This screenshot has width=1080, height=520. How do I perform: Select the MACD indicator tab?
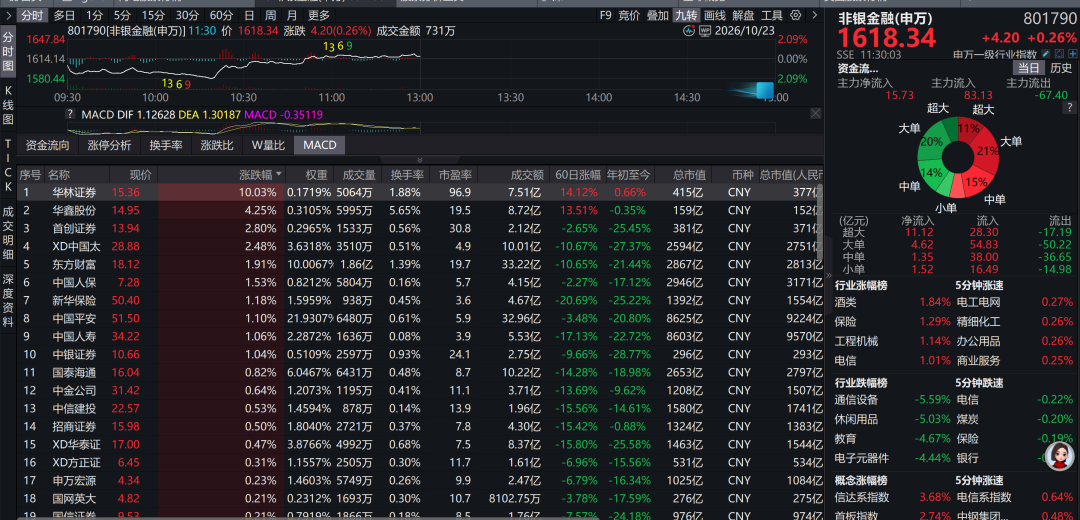[x=320, y=145]
